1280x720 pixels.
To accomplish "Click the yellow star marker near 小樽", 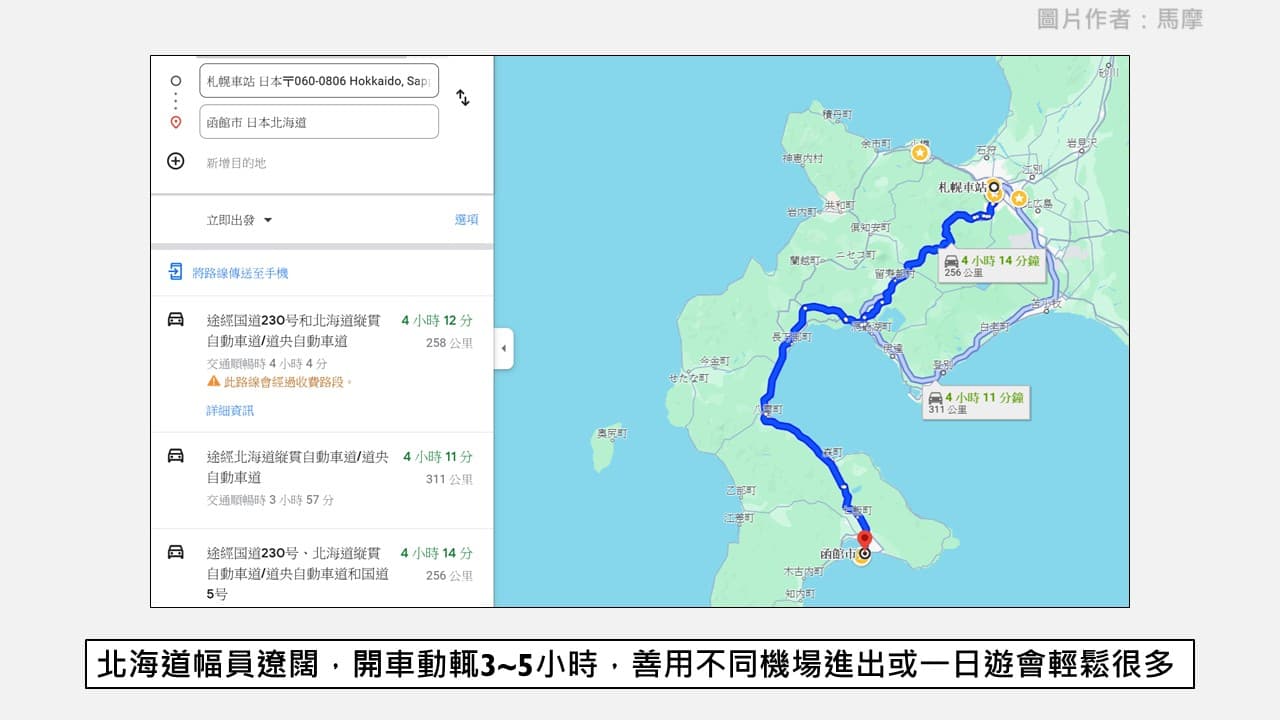I will coord(919,152).
